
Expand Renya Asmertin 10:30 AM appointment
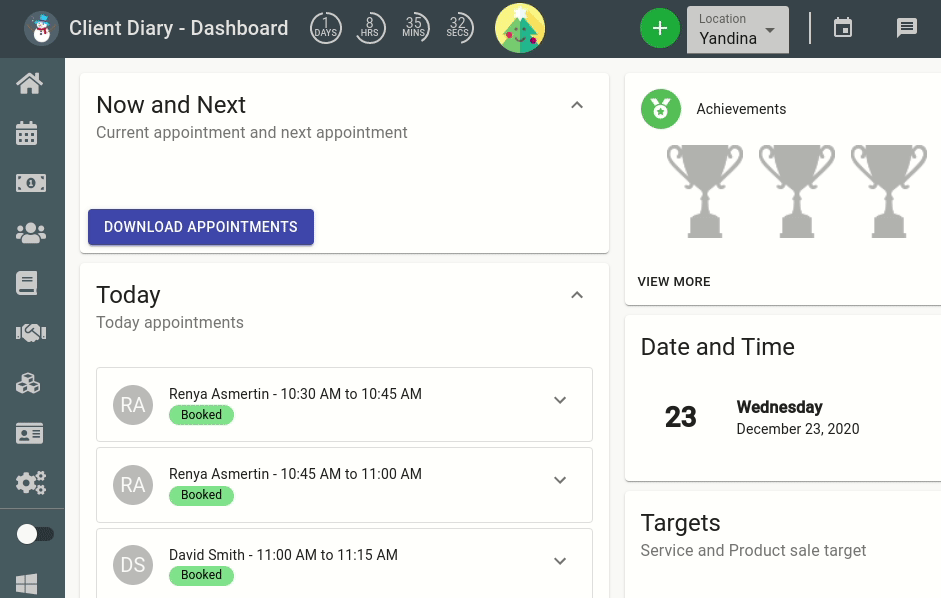(560, 400)
